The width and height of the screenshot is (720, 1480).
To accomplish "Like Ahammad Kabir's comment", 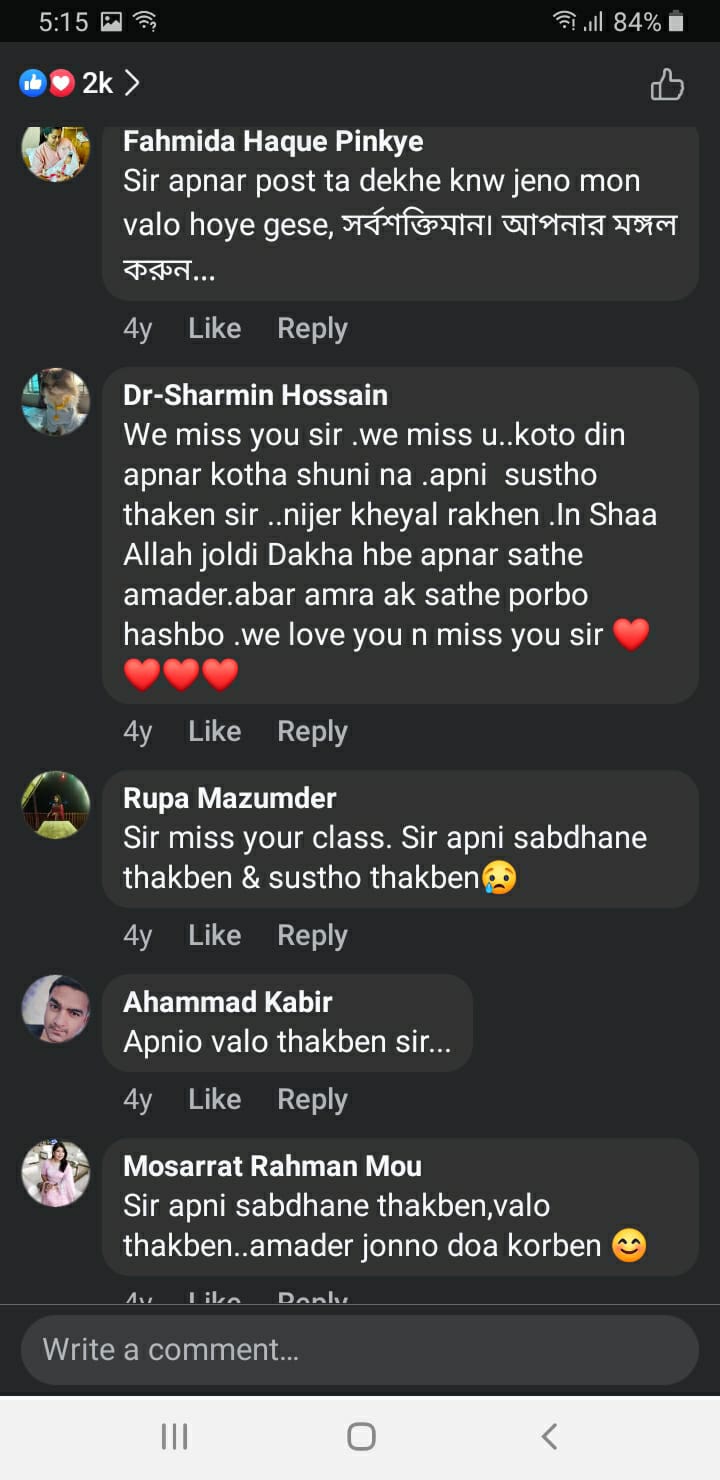I will [214, 1099].
